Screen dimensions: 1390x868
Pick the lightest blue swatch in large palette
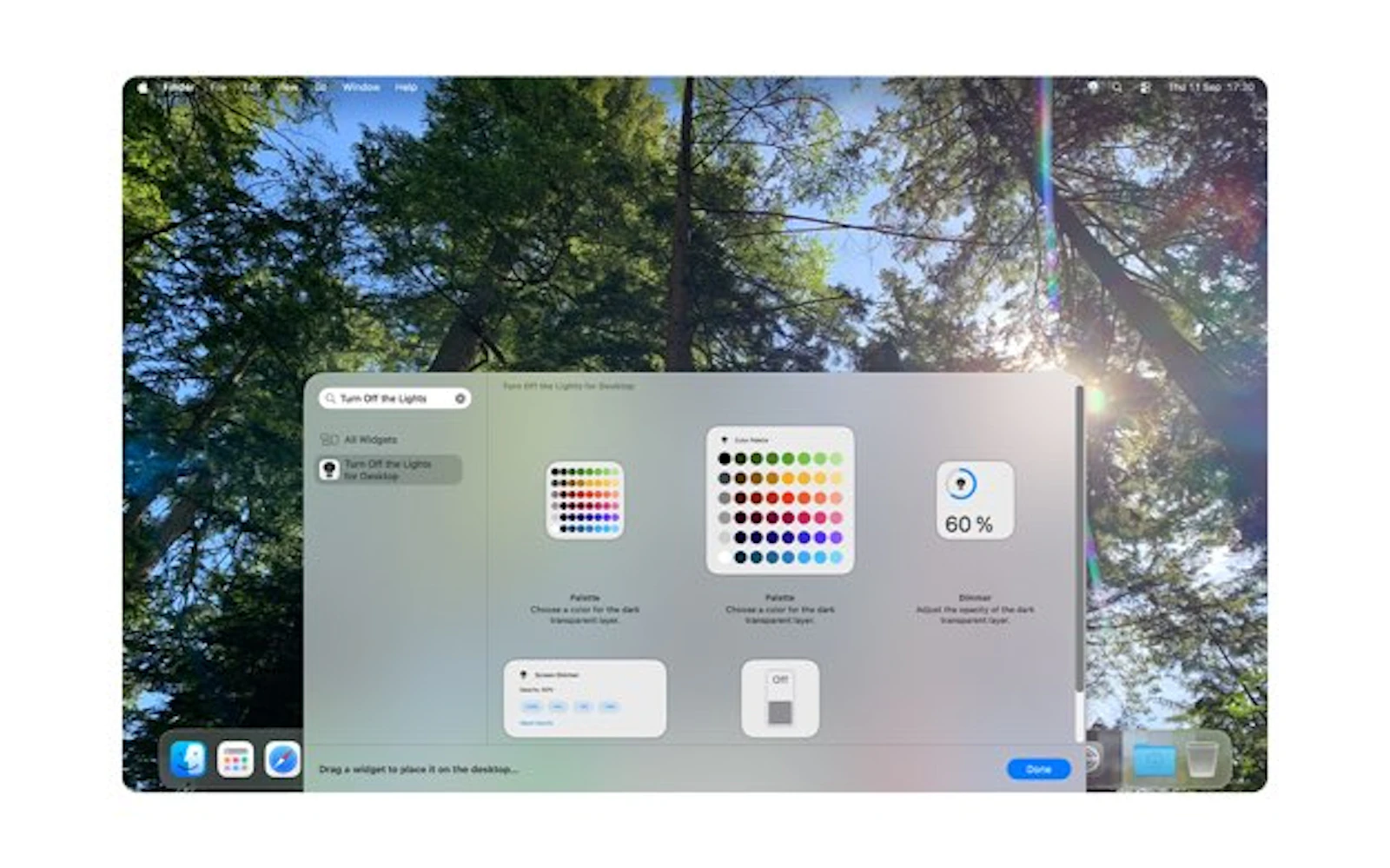(x=836, y=557)
